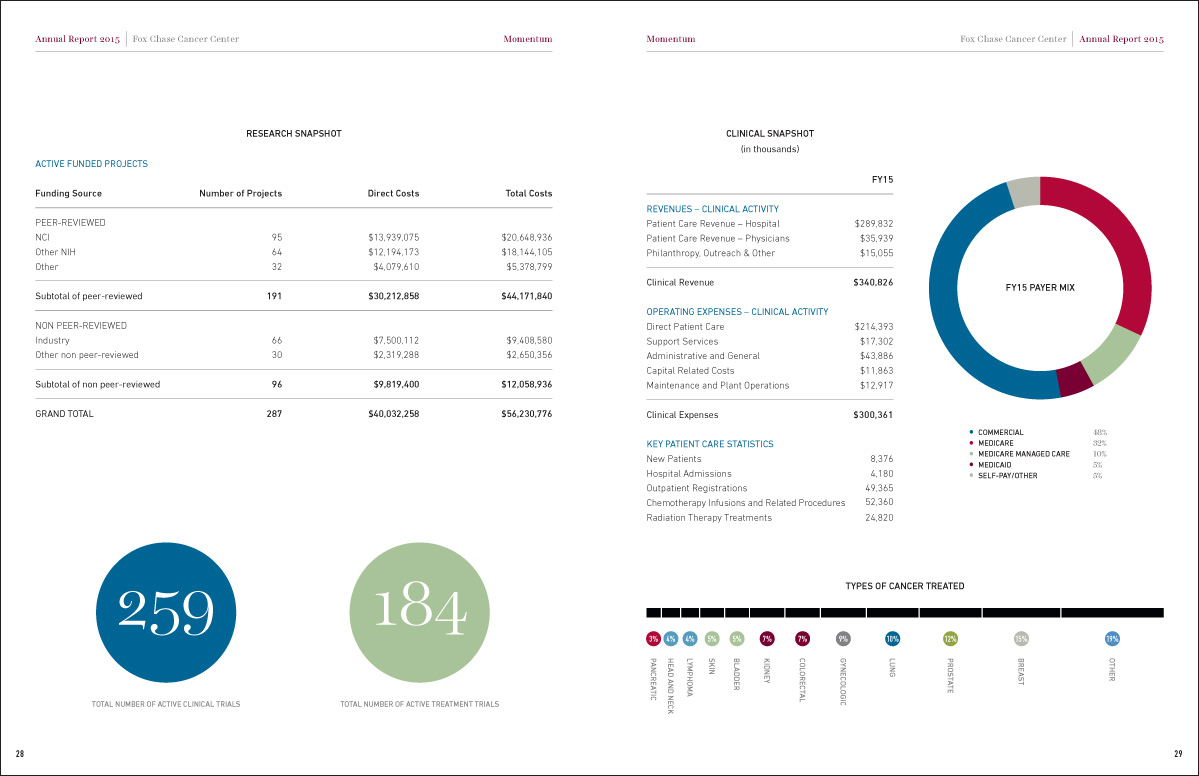This screenshot has height=776, width=1199.
Task: Click the Commercial legend bullet dot
Action: (x=971, y=433)
